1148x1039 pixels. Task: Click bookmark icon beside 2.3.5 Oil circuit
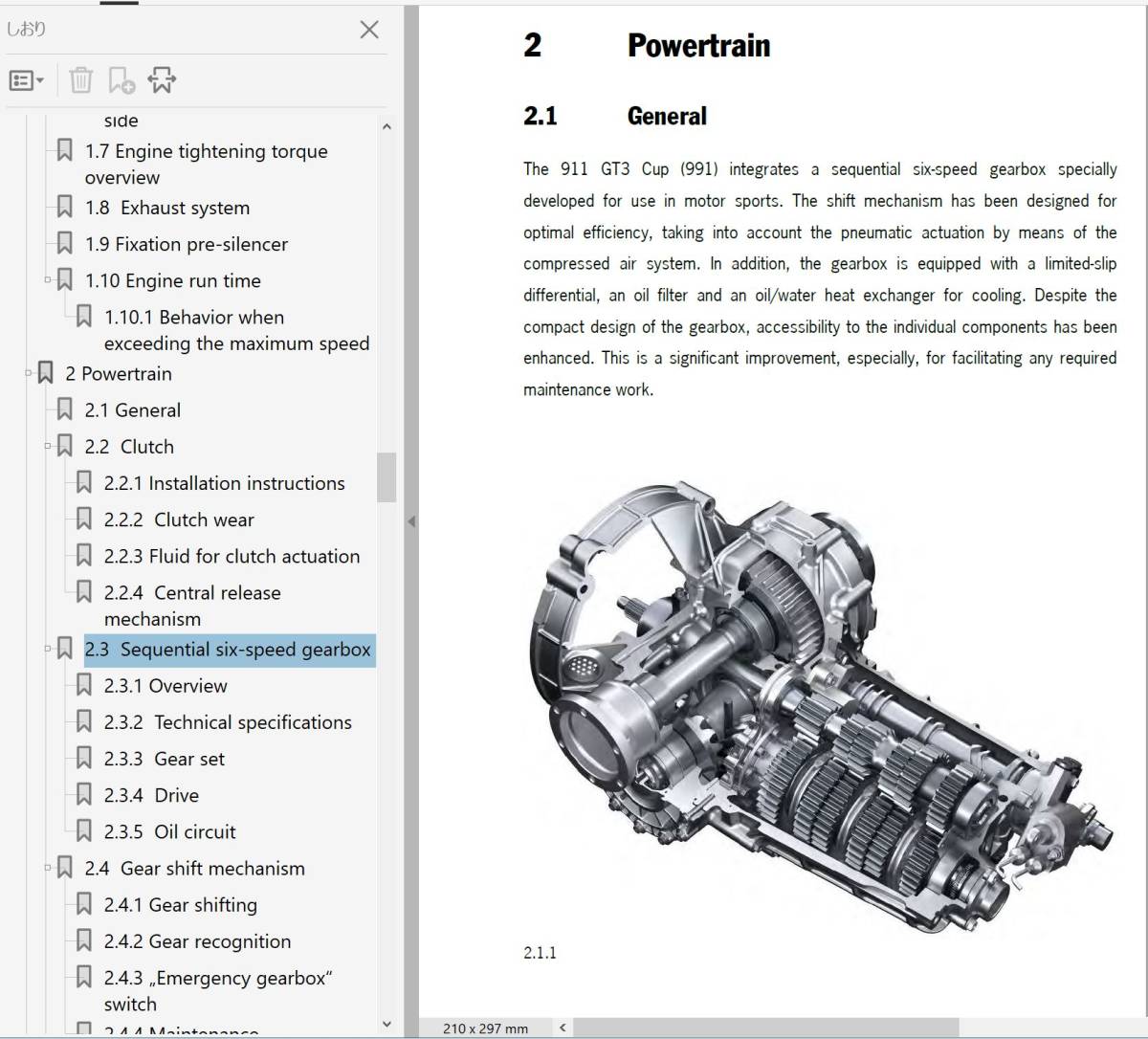(83, 831)
